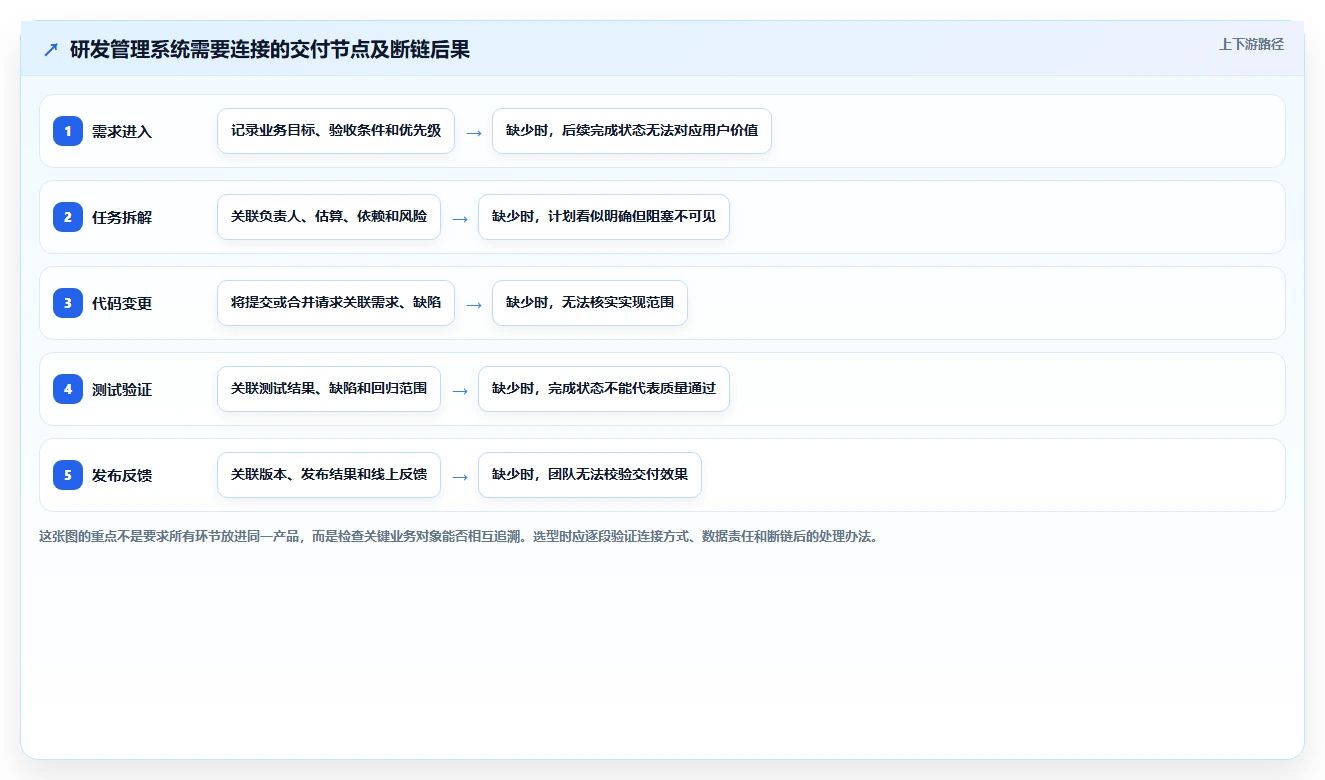Select the 任务拆解 step label
Screen dimensions: 1325x780
pyautogui.click(x=122, y=218)
